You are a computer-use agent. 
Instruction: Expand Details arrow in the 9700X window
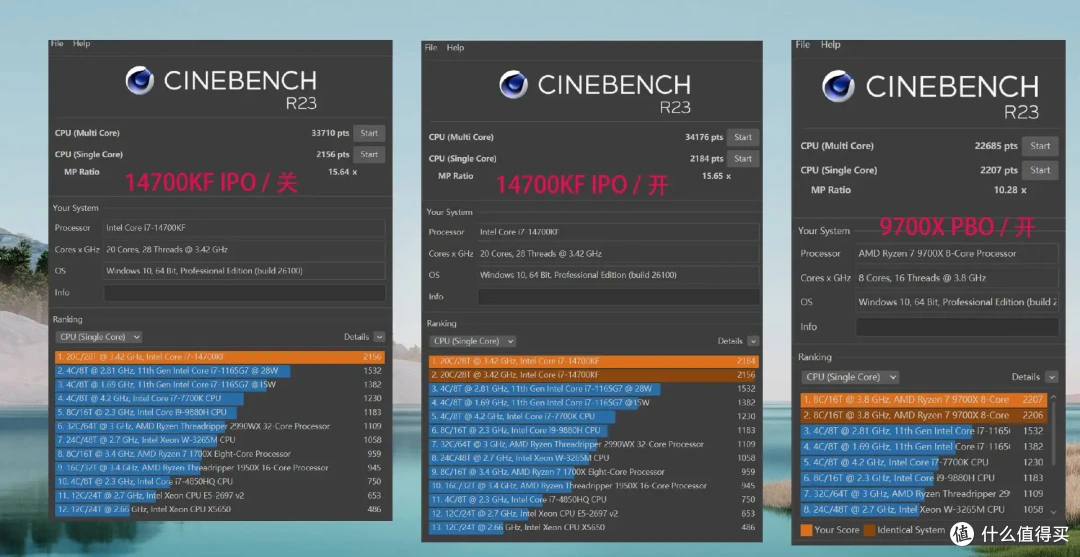click(1051, 377)
